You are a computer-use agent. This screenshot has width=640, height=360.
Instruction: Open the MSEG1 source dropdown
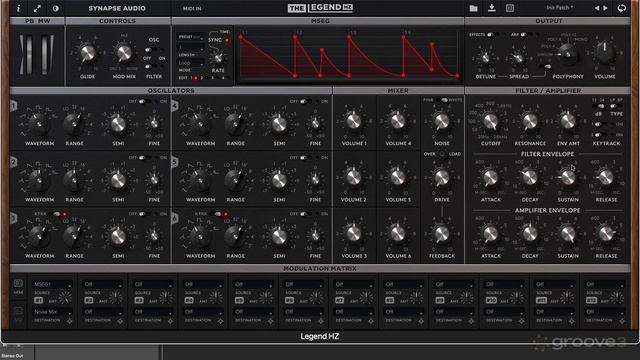point(53,284)
